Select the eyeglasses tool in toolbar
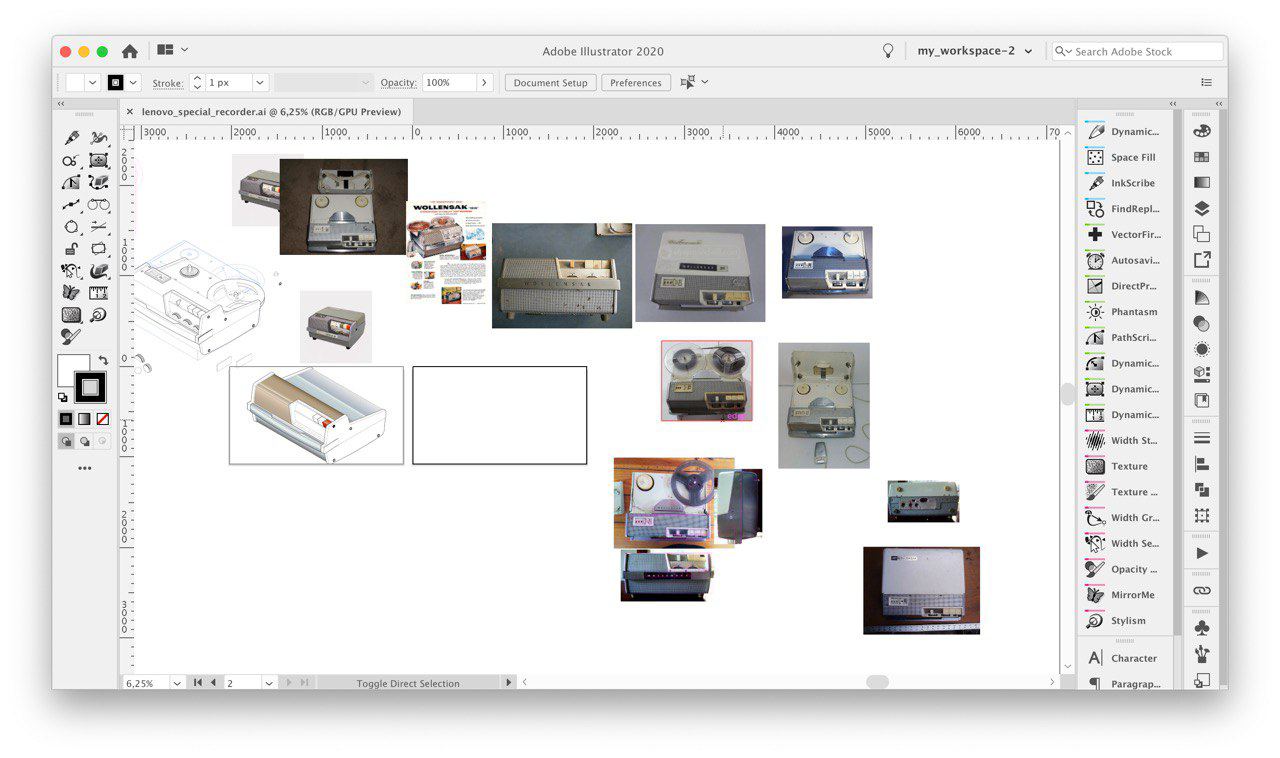 point(98,205)
